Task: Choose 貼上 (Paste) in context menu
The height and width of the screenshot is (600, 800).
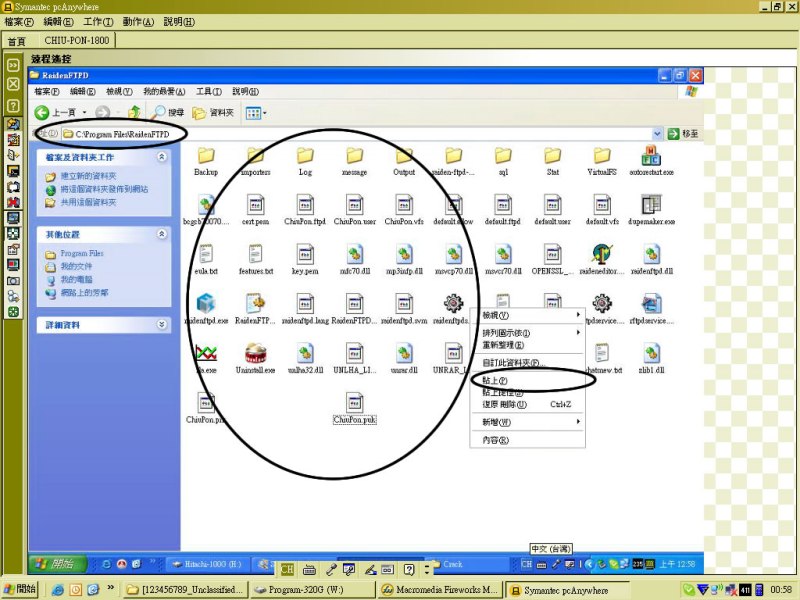Action: (x=528, y=381)
